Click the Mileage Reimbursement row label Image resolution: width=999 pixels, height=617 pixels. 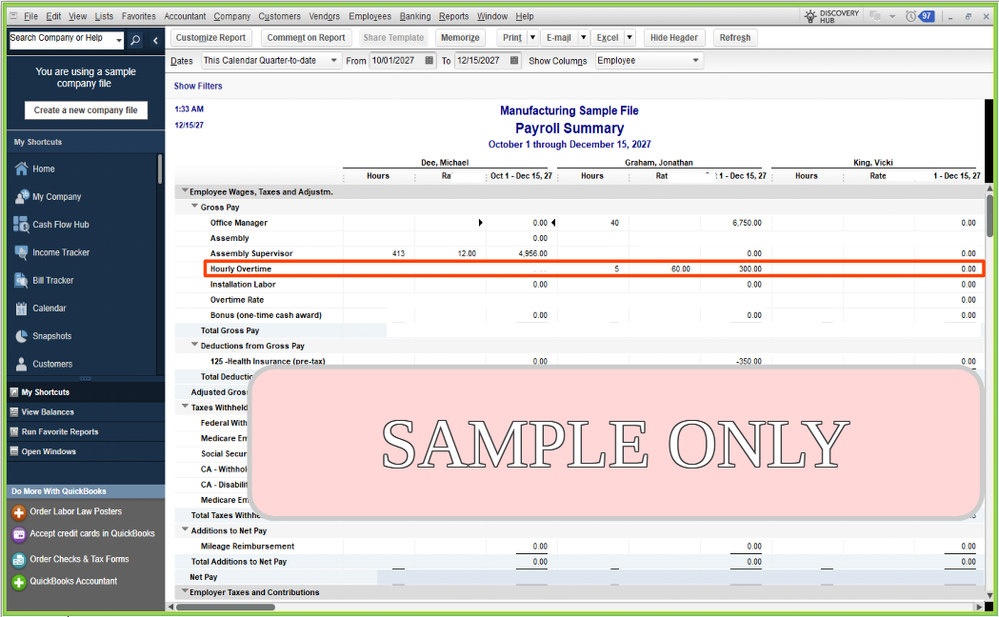pos(247,546)
